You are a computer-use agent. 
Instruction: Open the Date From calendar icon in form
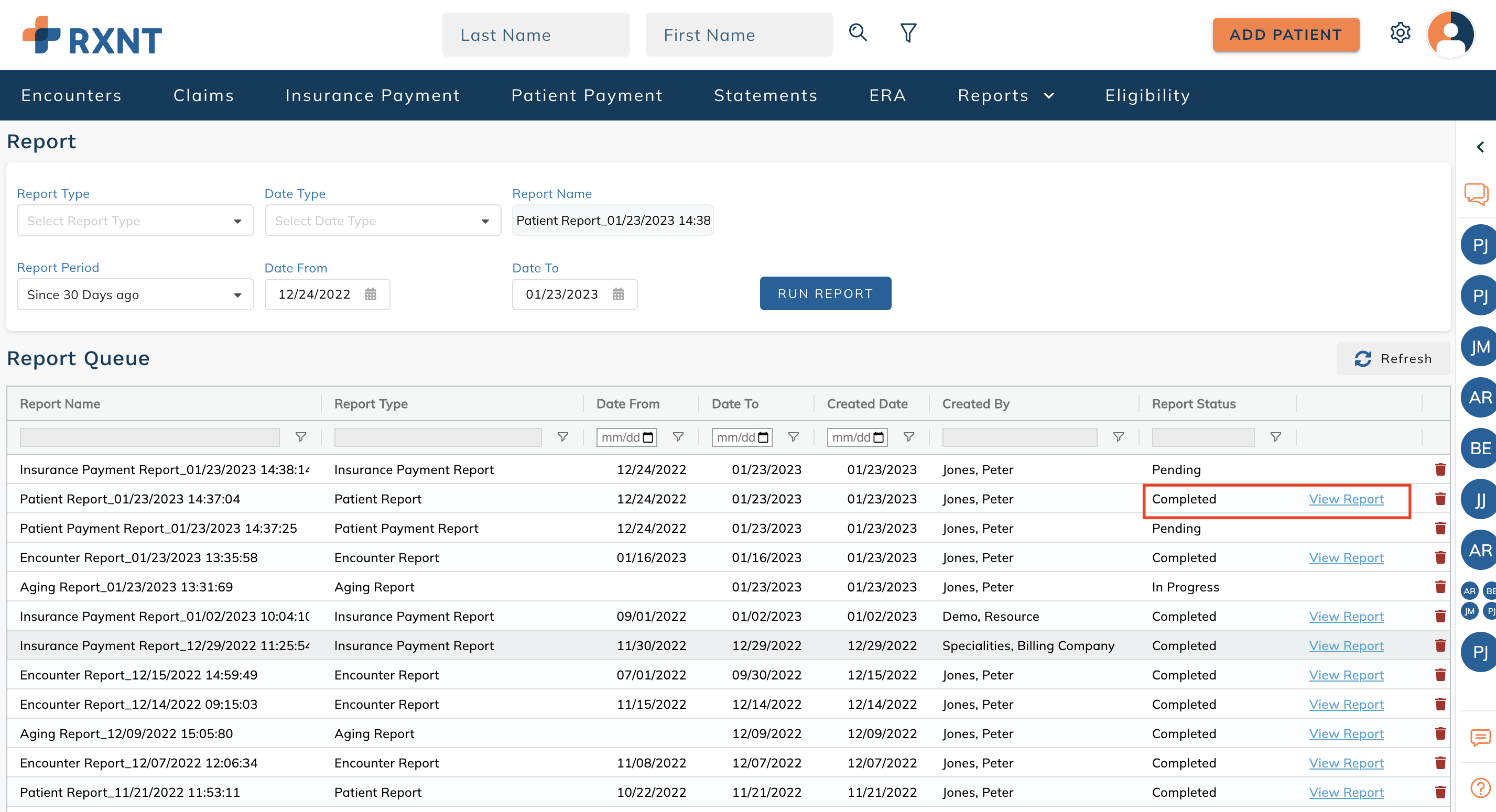tap(371, 294)
